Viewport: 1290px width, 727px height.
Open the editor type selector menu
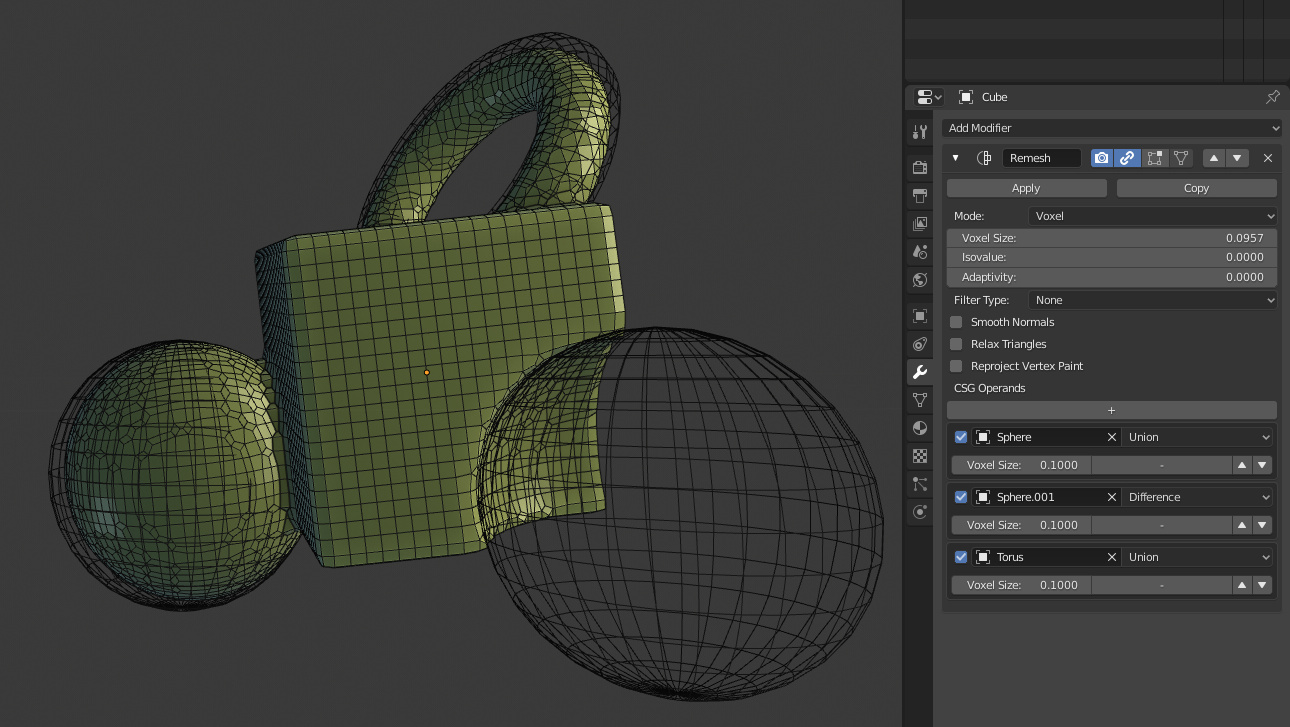pos(929,97)
